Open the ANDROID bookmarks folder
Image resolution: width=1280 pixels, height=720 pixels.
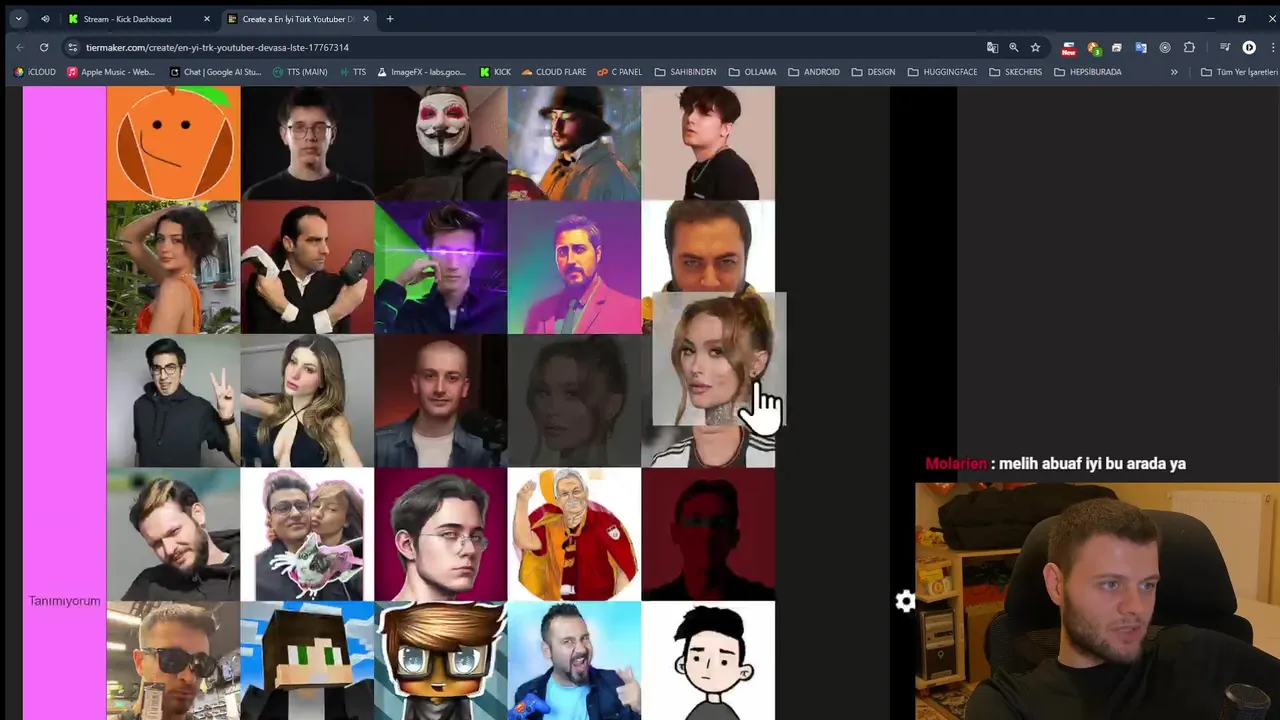click(x=814, y=72)
